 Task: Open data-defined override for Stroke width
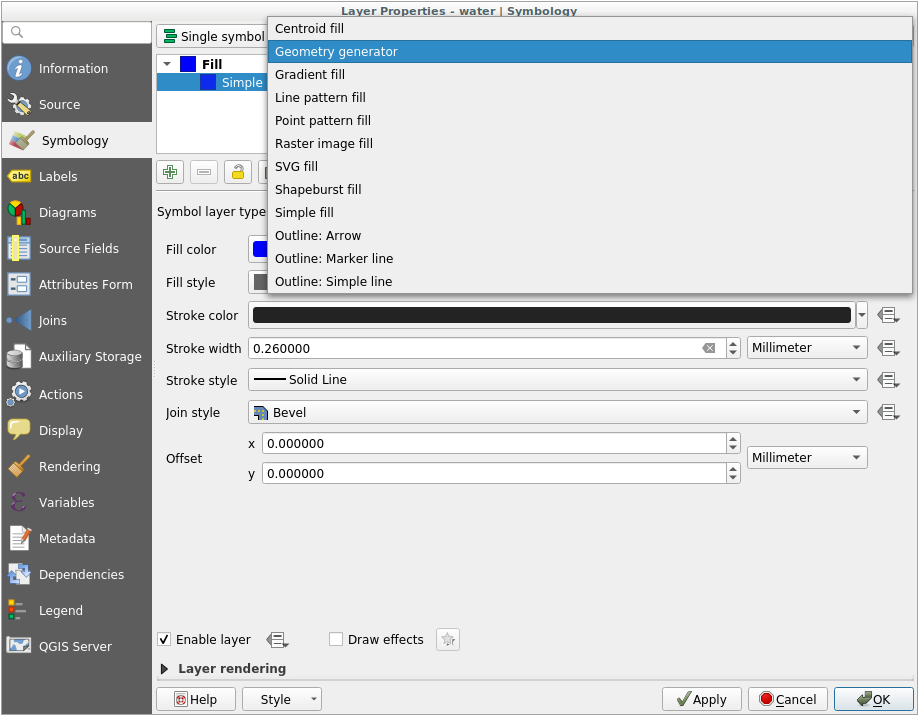tap(888, 348)
